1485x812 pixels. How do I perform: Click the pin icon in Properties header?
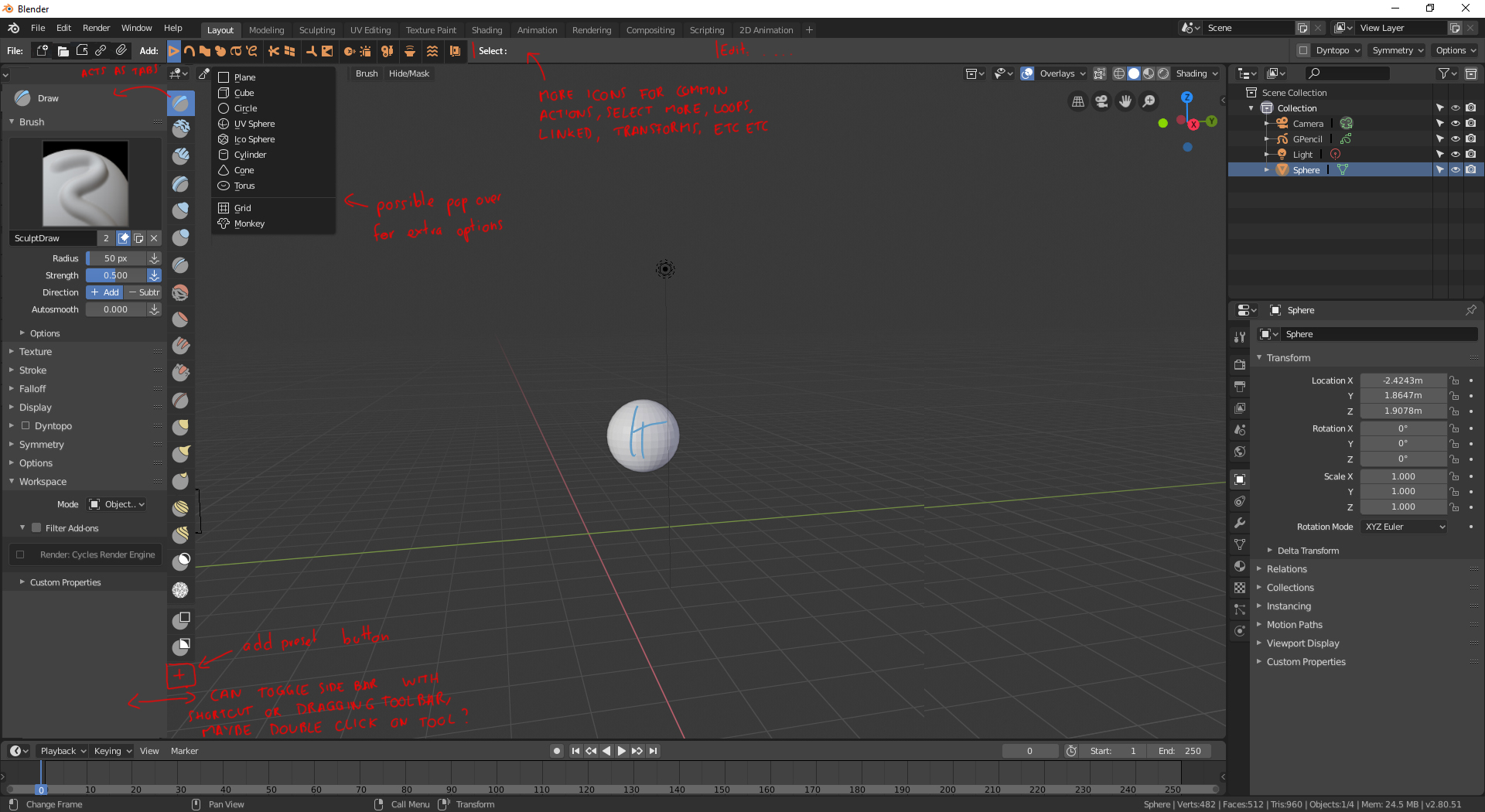1470,310
